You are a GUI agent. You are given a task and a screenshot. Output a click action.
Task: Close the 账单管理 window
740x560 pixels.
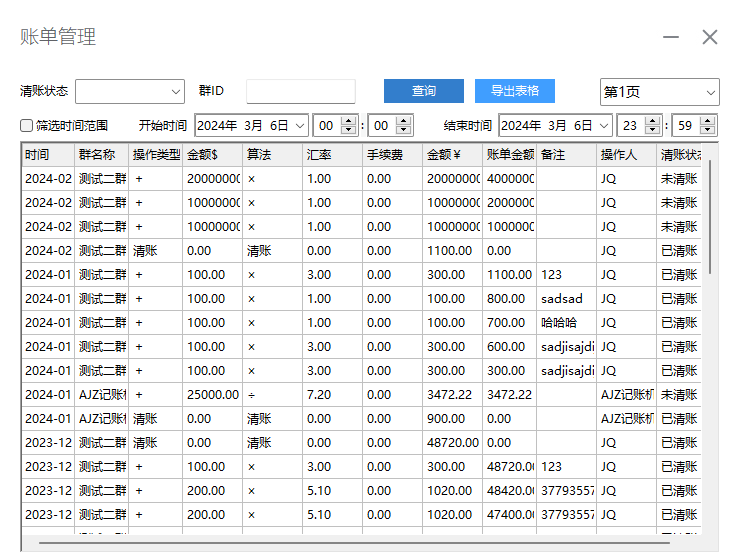pyautogui.click(x=710, y=38)
